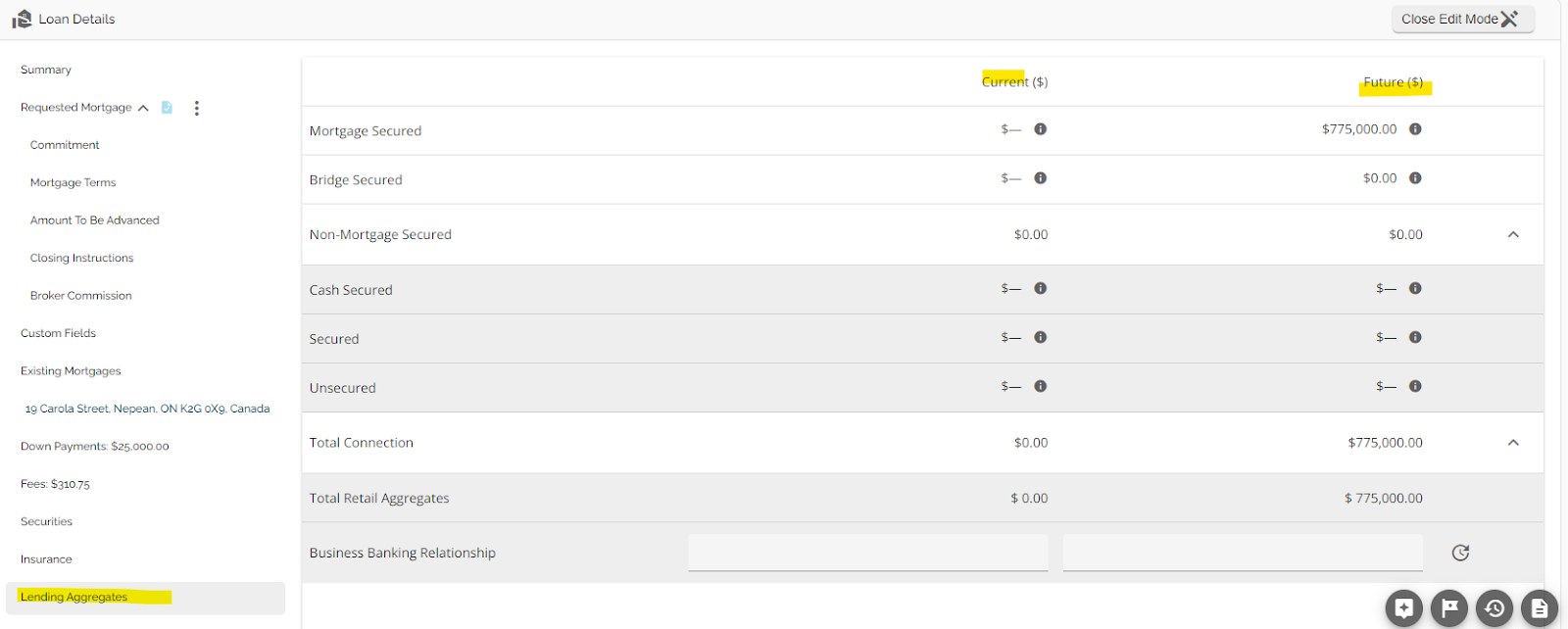This screenshot has height=629, width=1568.
Task: Click refresh icon beside Business Banking Relationship
Action: (x=1460, y=553)
